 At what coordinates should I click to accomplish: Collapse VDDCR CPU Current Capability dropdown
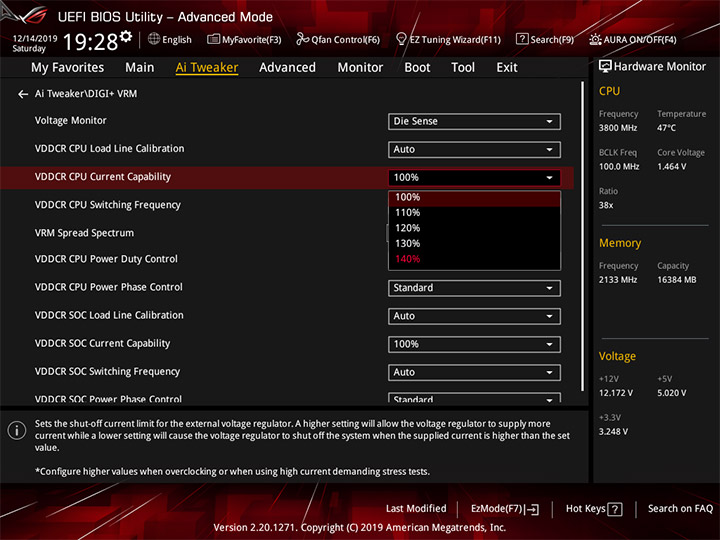[x=474, y=178]
